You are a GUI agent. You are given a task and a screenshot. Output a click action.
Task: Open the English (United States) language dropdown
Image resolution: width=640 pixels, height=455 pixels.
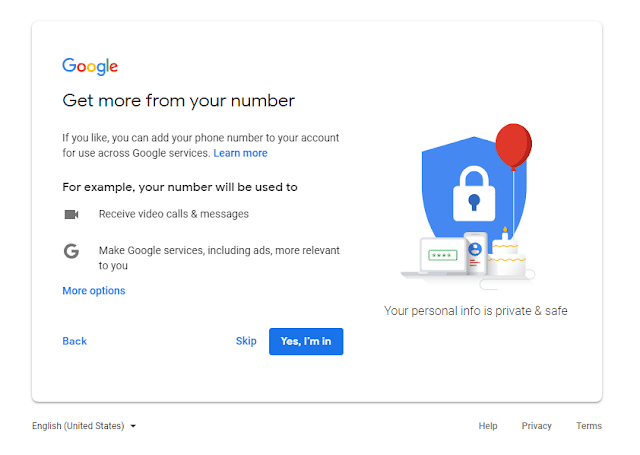point(84,426)
